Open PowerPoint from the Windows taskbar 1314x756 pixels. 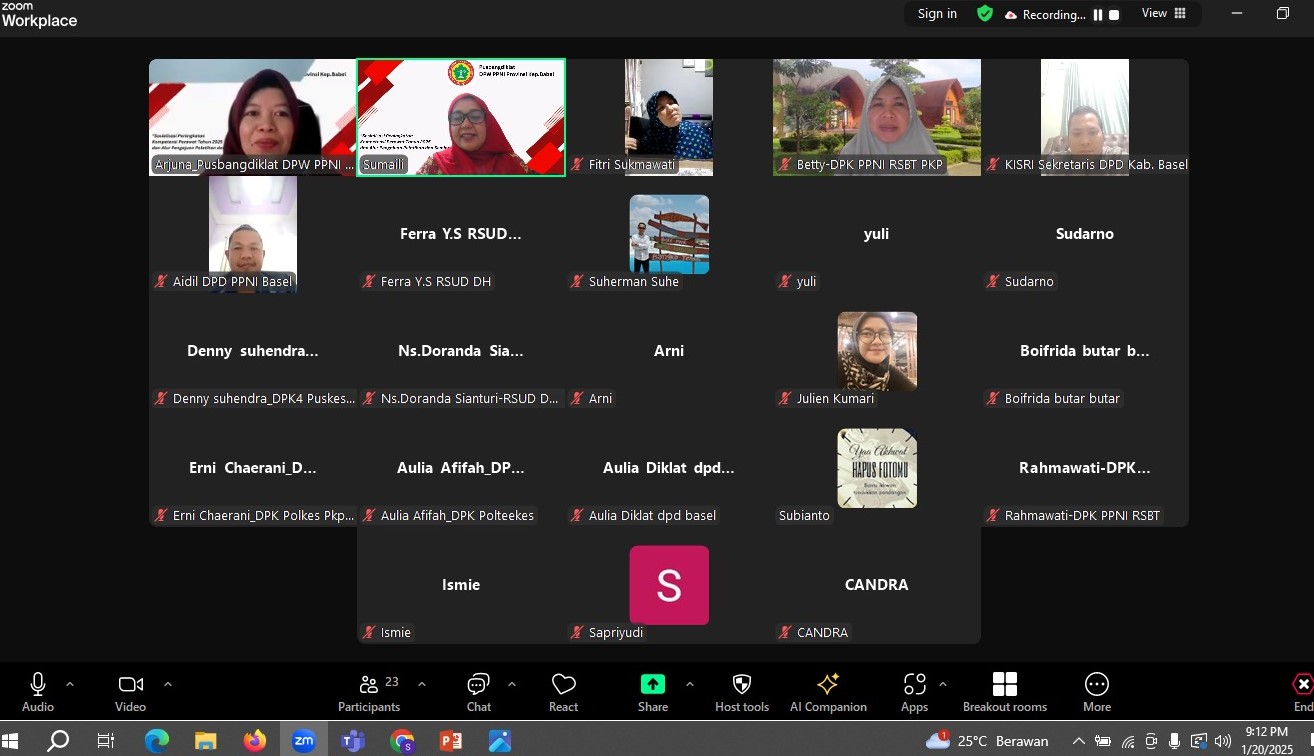point(451,741)
